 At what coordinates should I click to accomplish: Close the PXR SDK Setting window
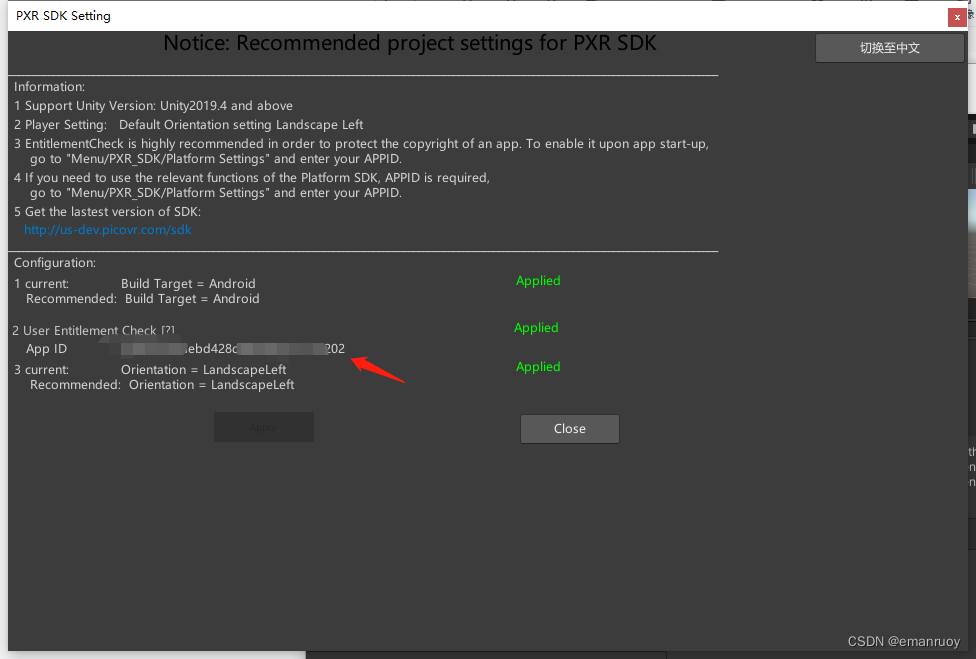957,17
